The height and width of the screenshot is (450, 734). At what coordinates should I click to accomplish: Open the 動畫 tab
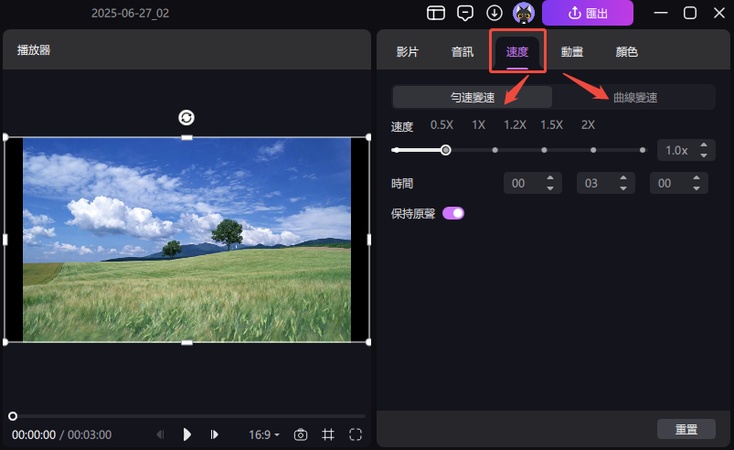pos(572,52)
